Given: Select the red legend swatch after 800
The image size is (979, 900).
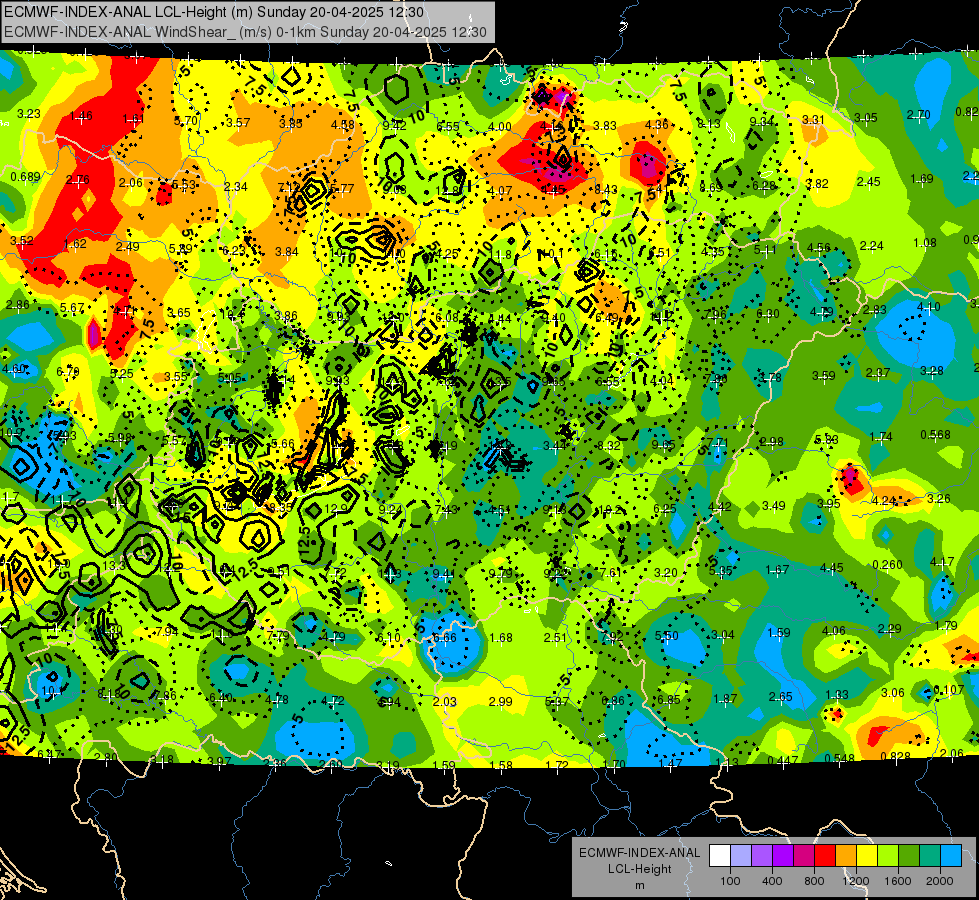Looking at the screenshot, I should (x=825, y=856).
